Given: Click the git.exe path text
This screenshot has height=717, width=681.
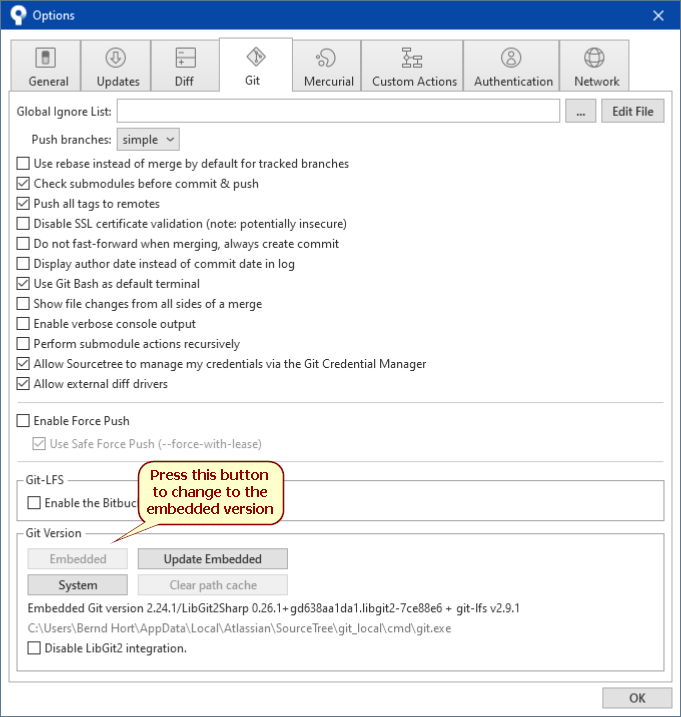Looking at the screenshot, I should pos(239,629).
